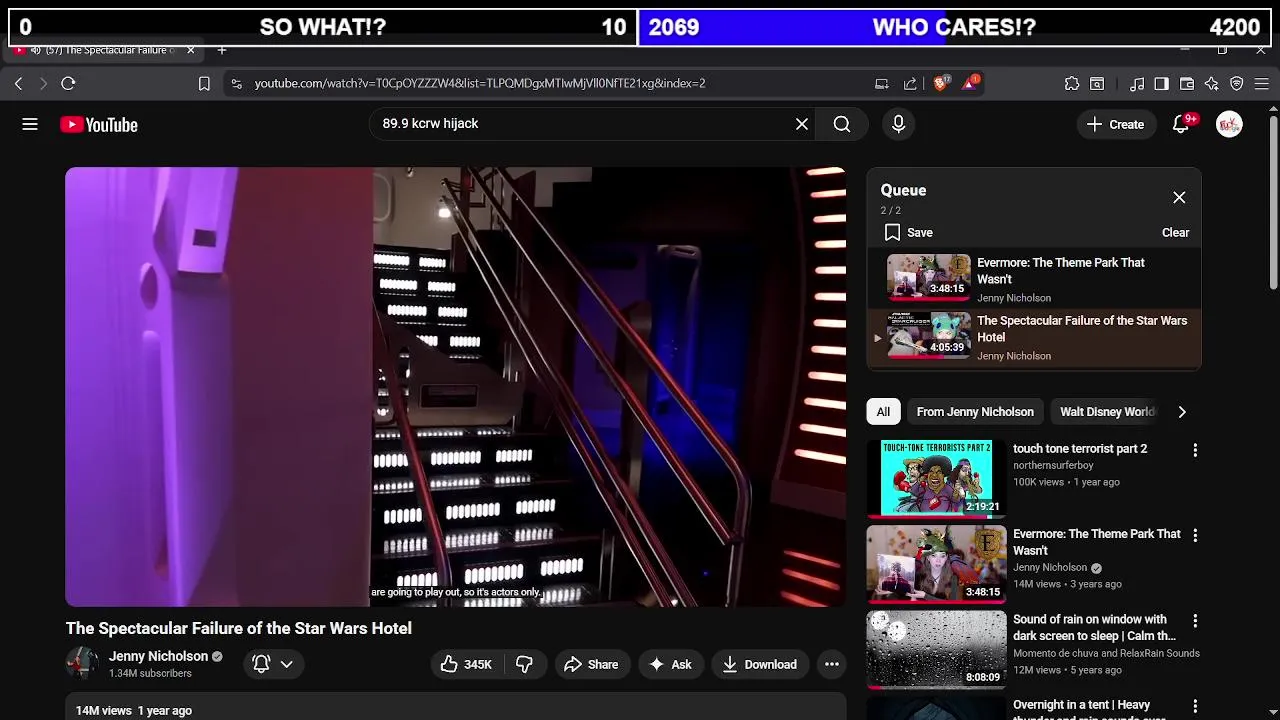
Task: Select the 'All' filter chip
Action: [883, 412]
